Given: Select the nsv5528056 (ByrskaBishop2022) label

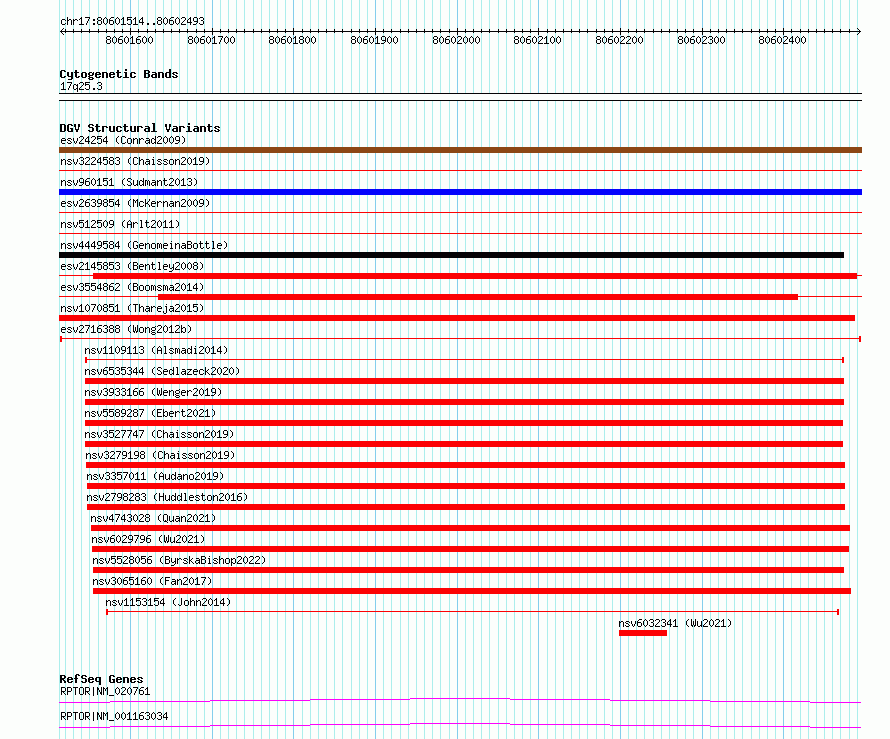Looking at the screenshot, I should (x=179, y=560).
